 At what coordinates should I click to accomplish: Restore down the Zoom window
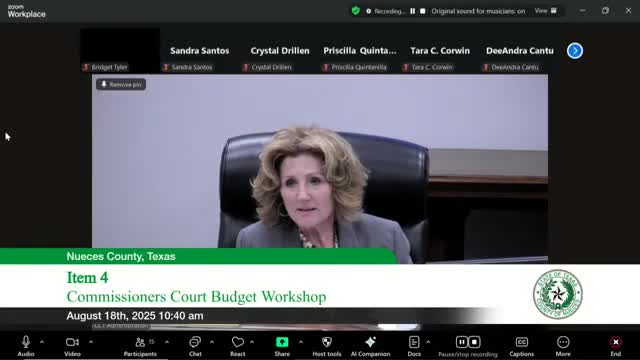point(605,11)
